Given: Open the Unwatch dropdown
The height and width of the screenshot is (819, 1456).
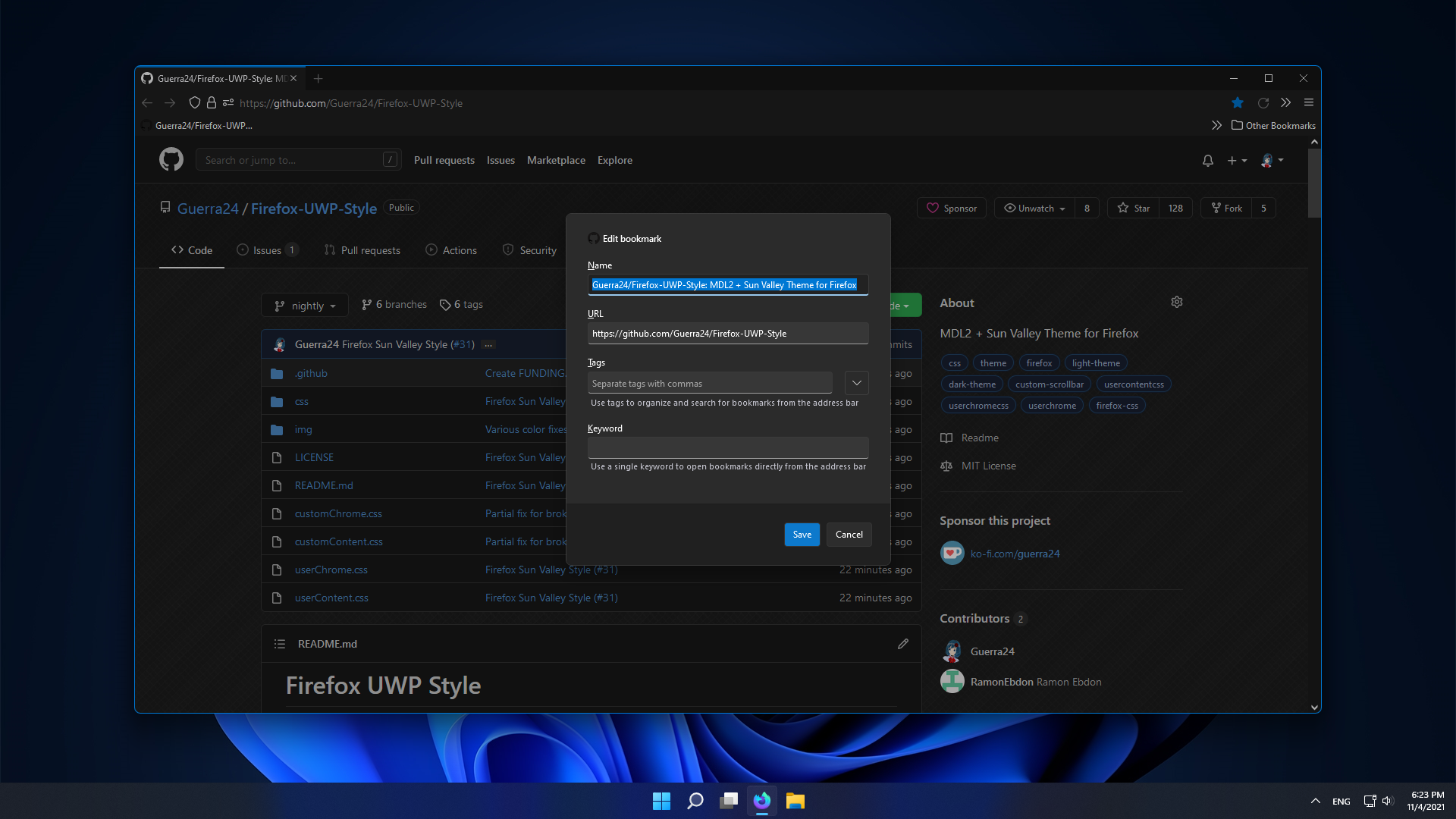Looking at the screenshot, I should pos(1034,209).
